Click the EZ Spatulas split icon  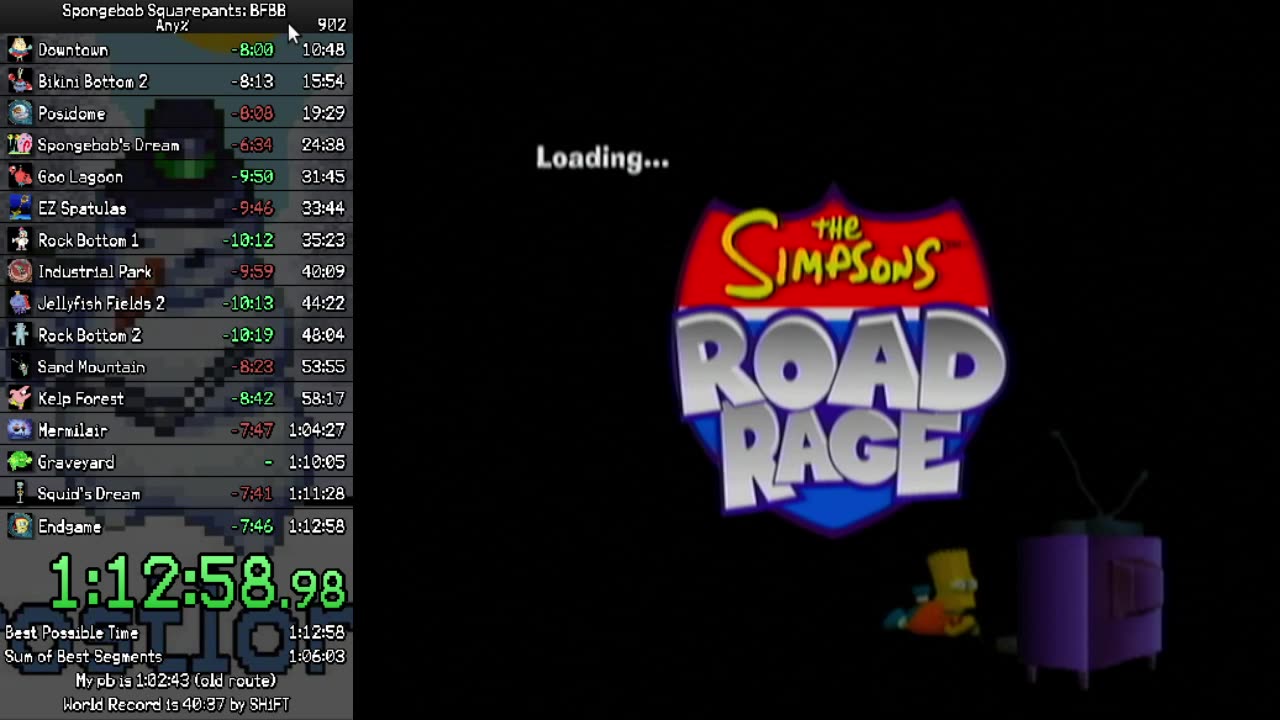point(20,208)
